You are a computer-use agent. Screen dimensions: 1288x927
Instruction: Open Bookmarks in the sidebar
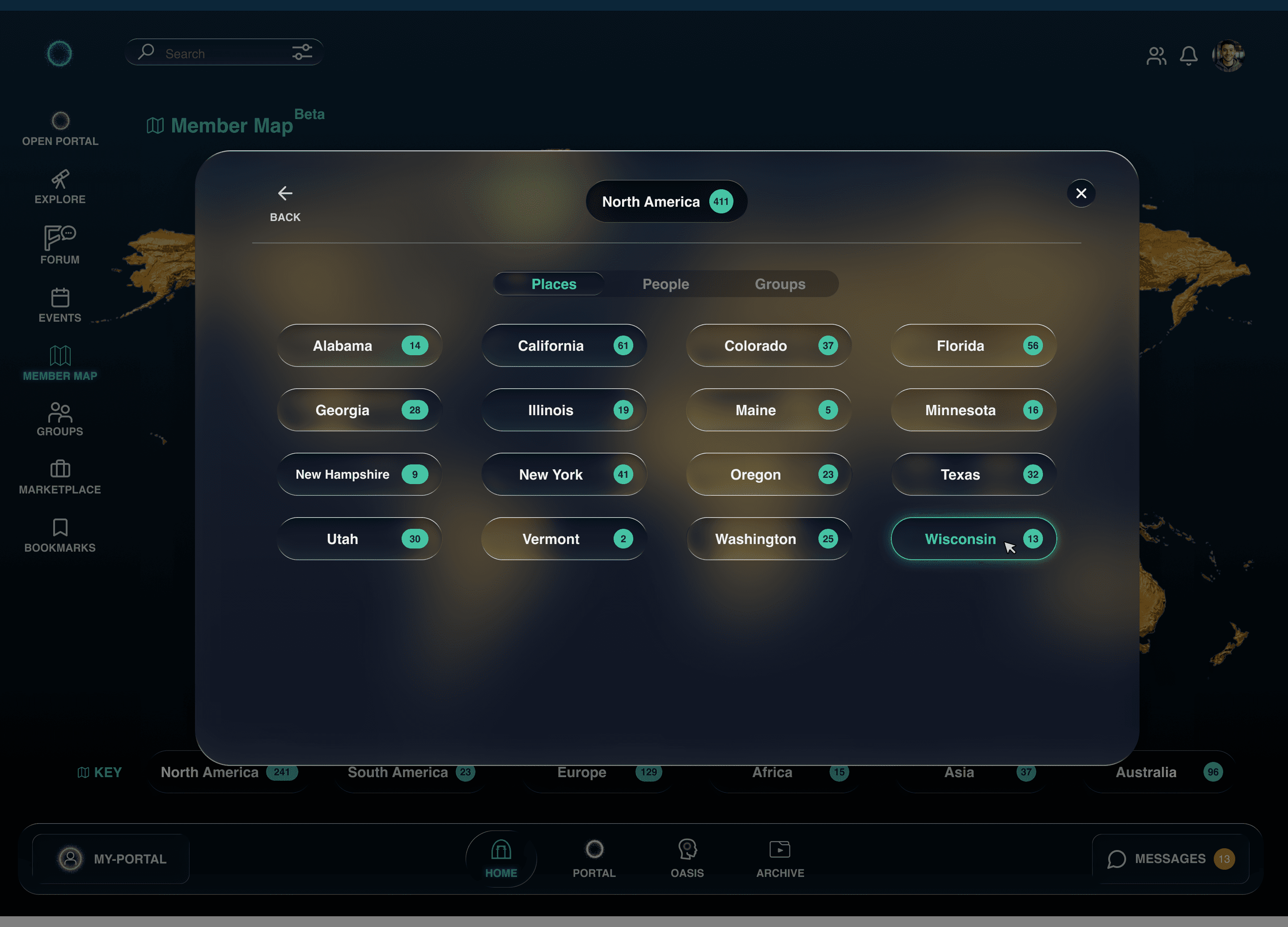click(60, 527)
